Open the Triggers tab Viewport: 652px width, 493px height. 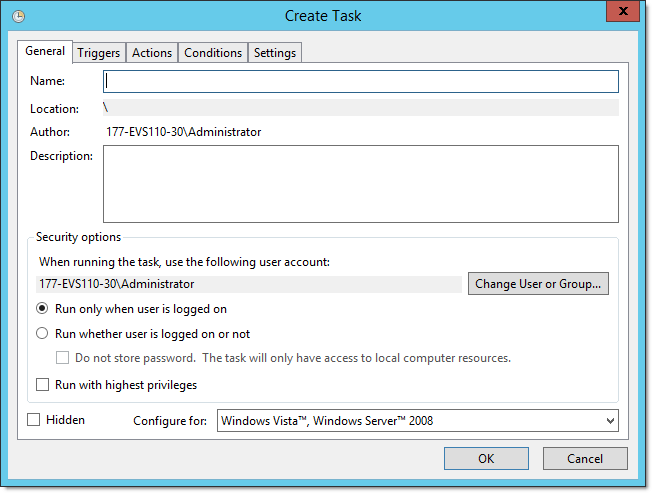(99, 53)
